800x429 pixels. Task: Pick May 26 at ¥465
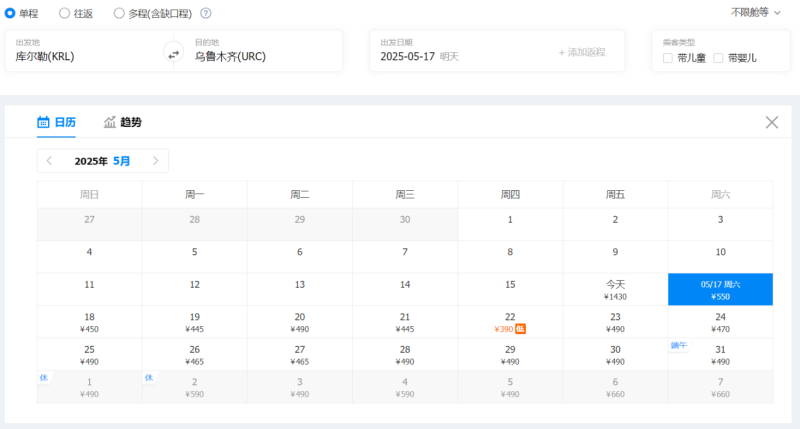click(x=194, y=355)
